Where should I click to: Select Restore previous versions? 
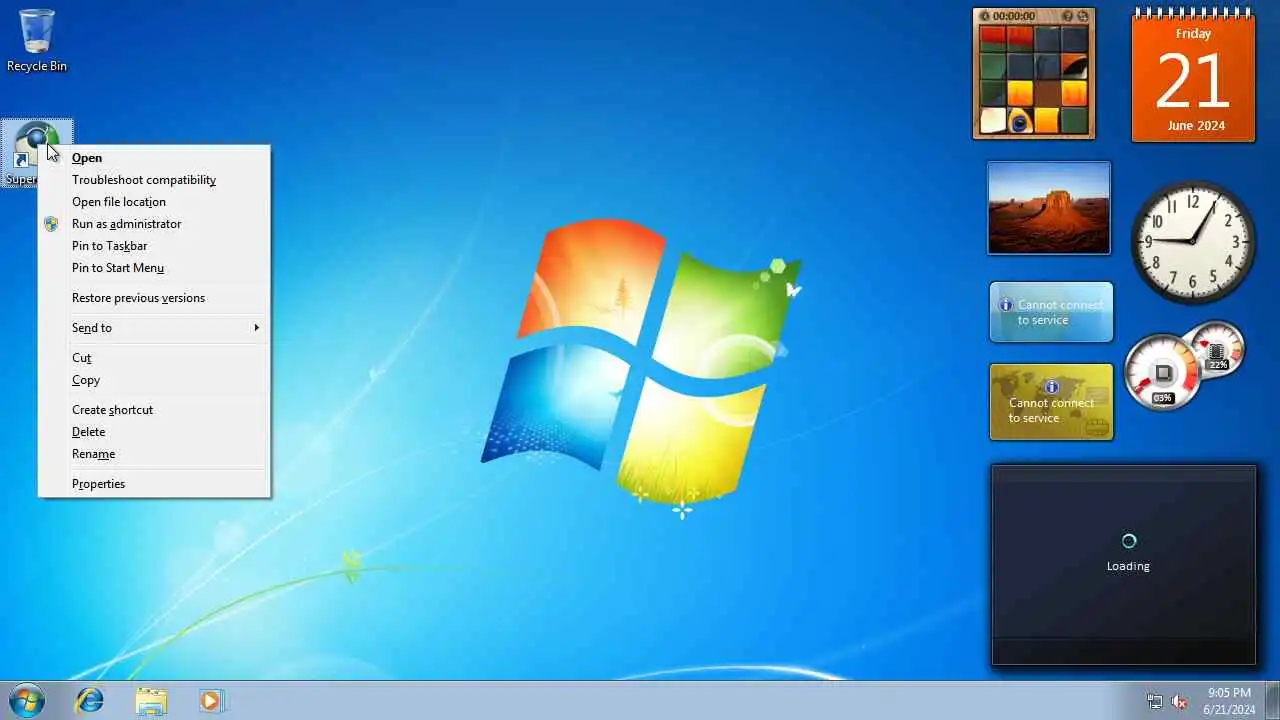click(155, 298)
